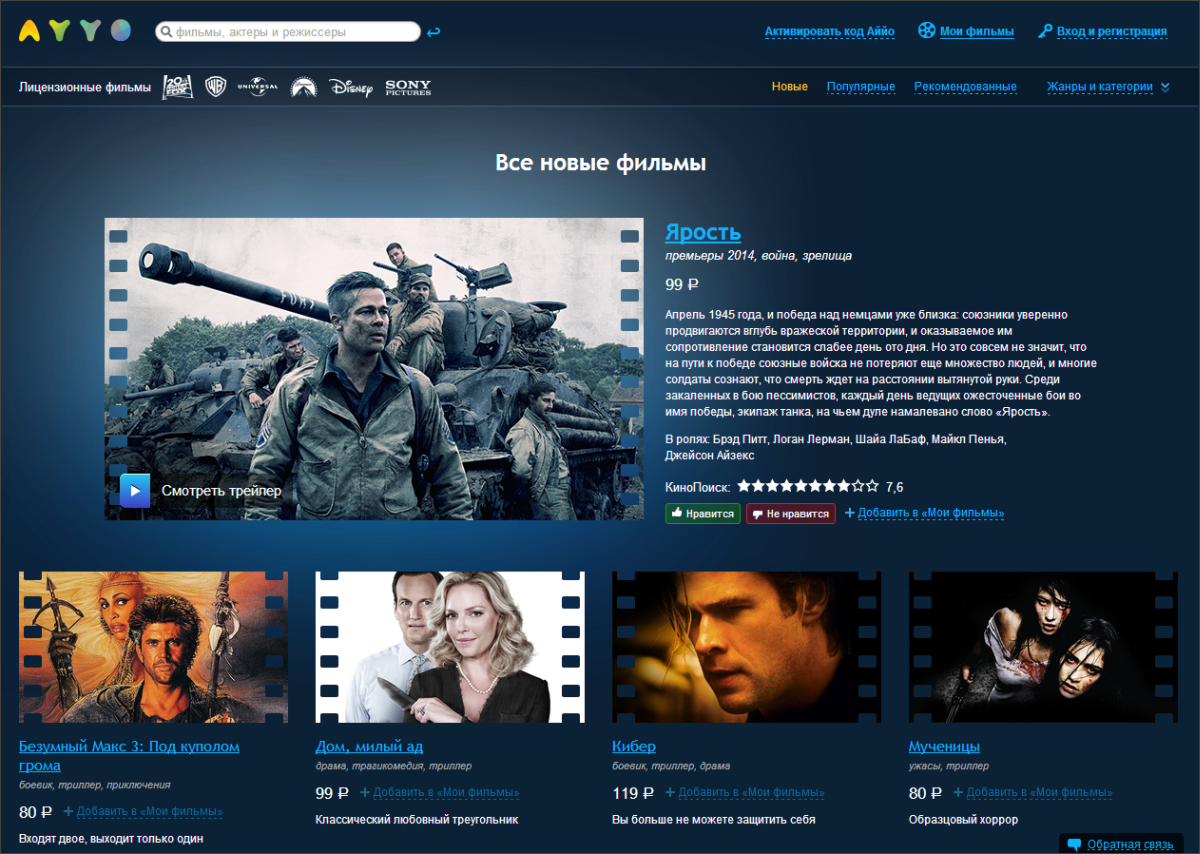Select the Universal studio logo

click(257, 87)
